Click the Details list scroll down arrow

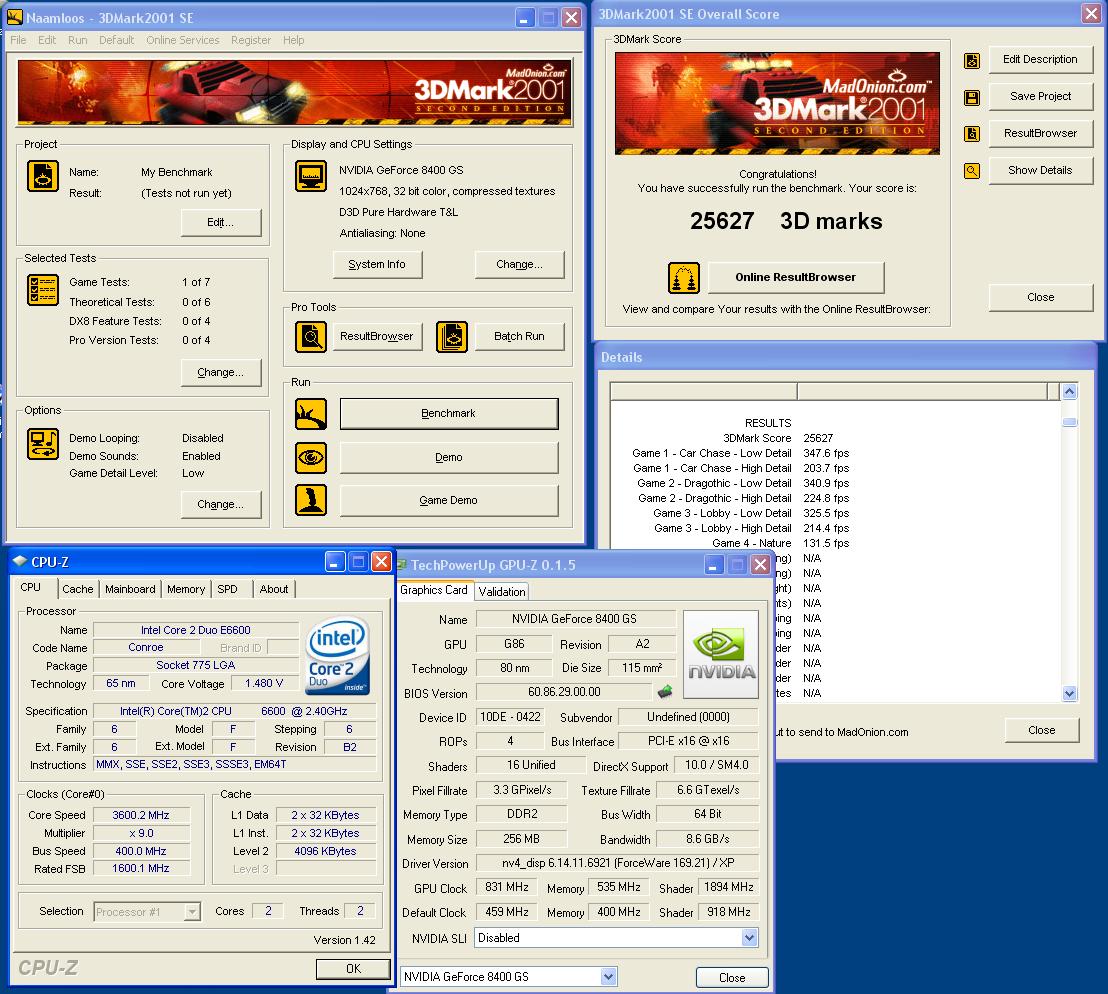pyautogui.click(x=1069, y=694)
